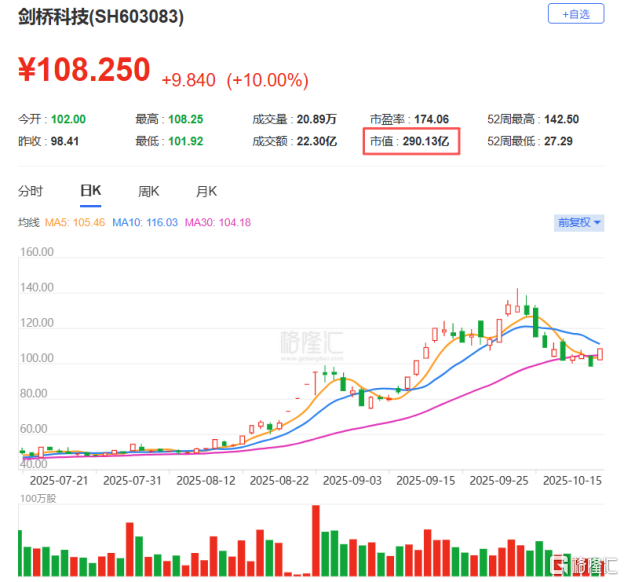Select the 日K chart tab
This screenshot has height=582, width=624.
[91, 191]
